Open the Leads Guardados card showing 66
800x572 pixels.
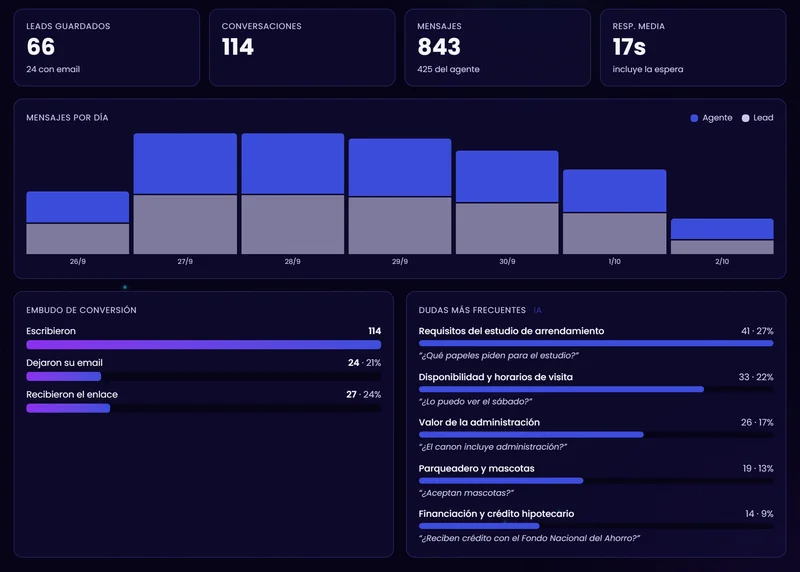pos(107,47)
